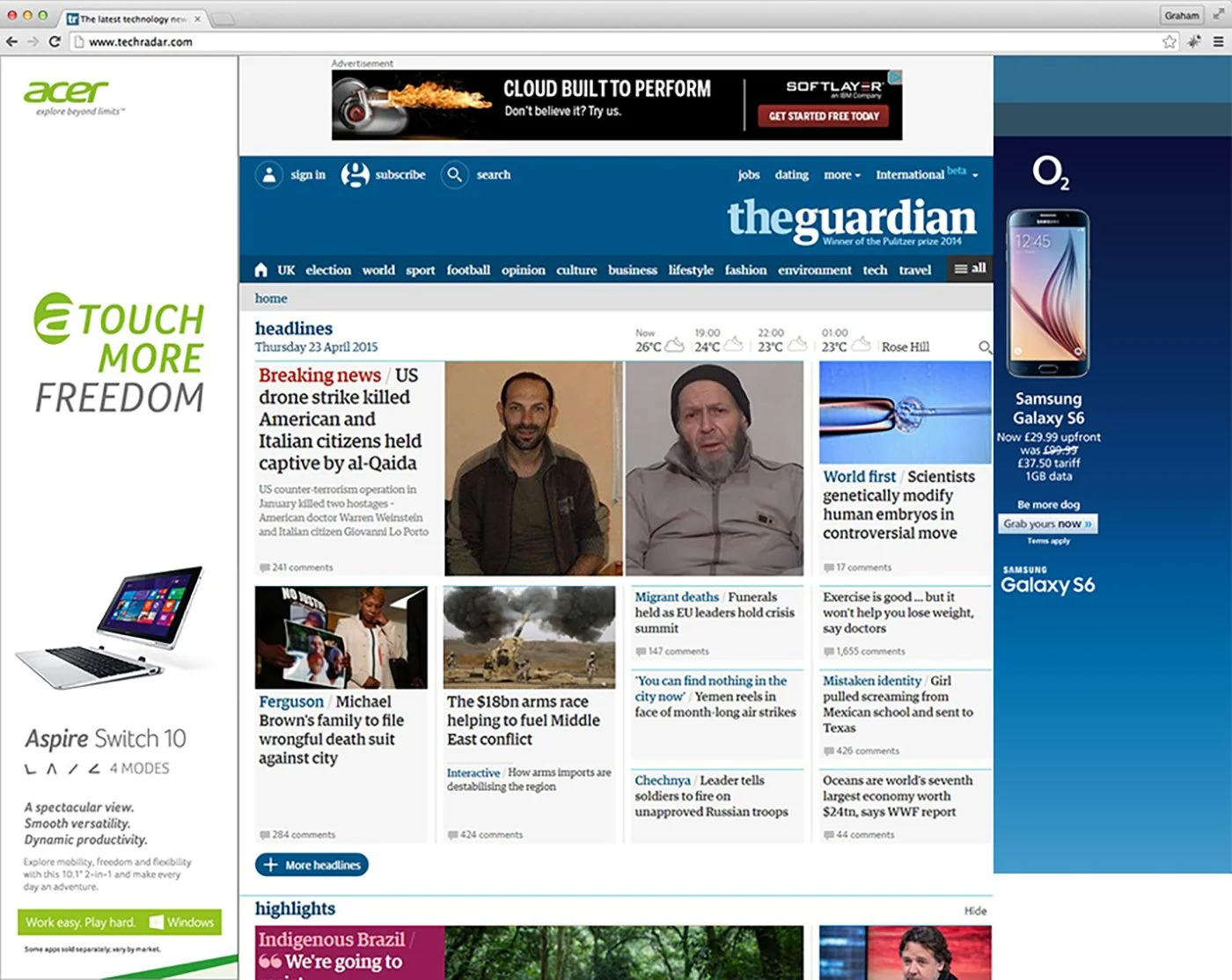Click the comments bubble for 241 comments
The height and width of the screenshot is (980, 1232).
(x=264, y=567)
